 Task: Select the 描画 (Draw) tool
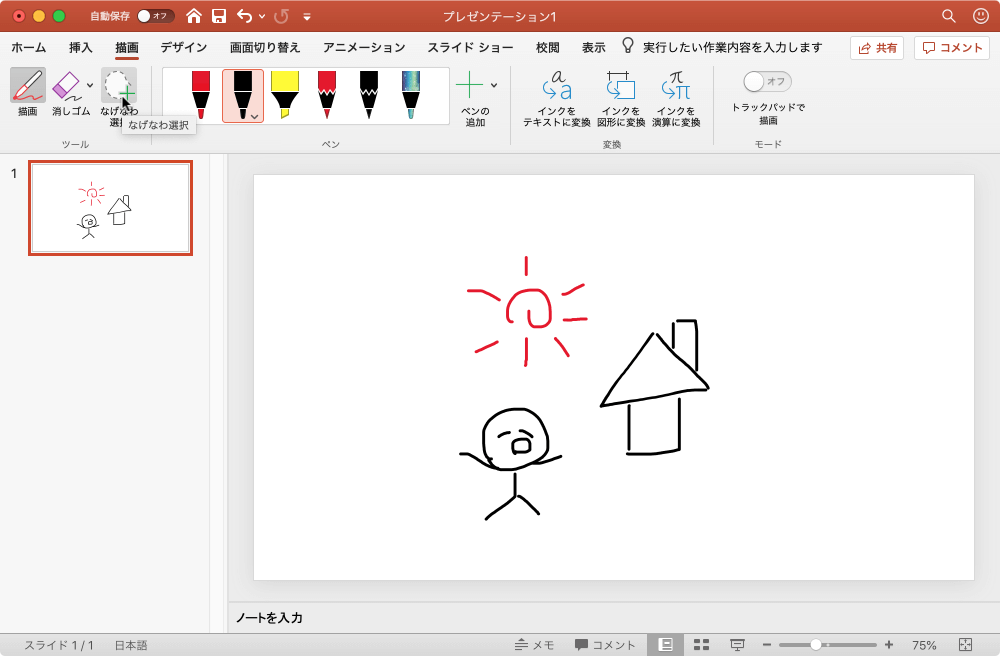28,90
